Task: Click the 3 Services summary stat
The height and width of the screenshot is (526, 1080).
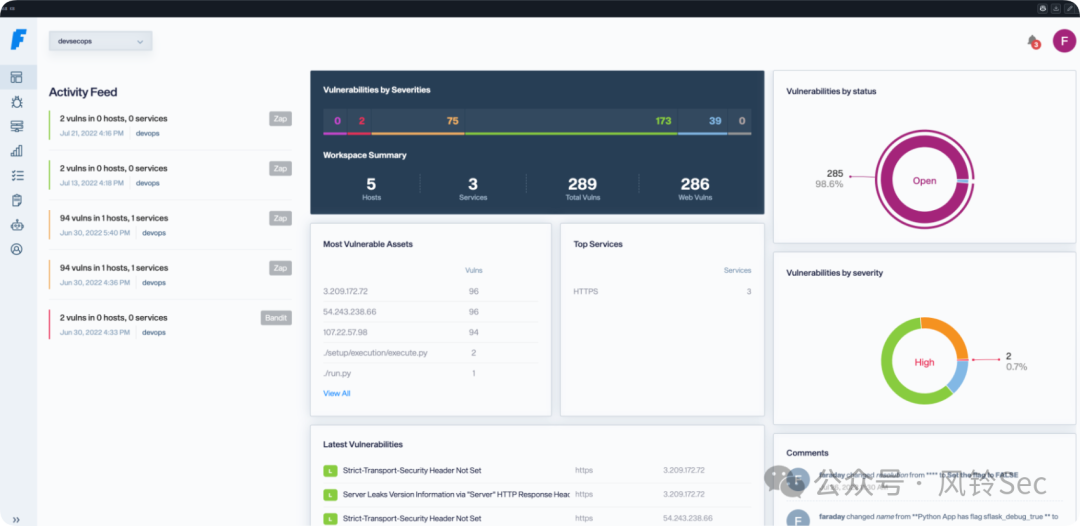Action: 472,188
